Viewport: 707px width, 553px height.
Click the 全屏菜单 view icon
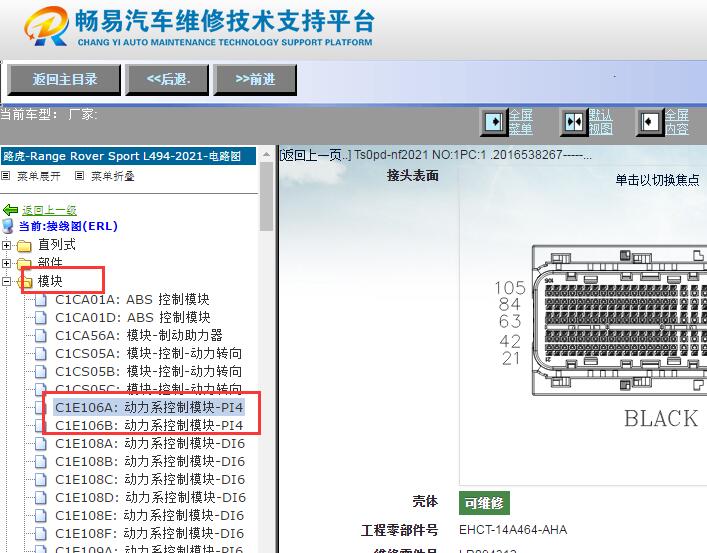tap(494, 122)
